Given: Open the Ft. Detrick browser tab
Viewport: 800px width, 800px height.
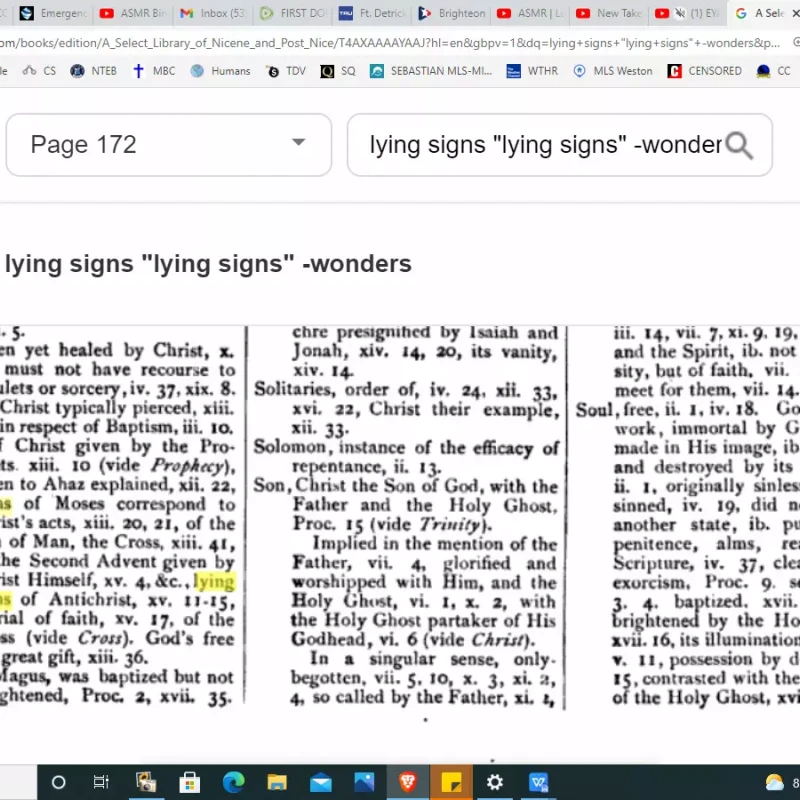Looking at the screenshot, I should [372, 13].
